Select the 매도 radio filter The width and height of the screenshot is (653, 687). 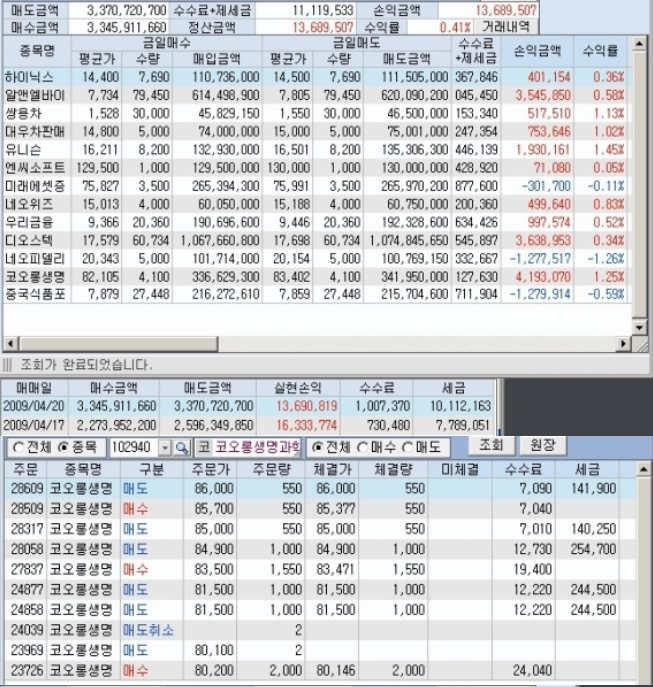407,448
